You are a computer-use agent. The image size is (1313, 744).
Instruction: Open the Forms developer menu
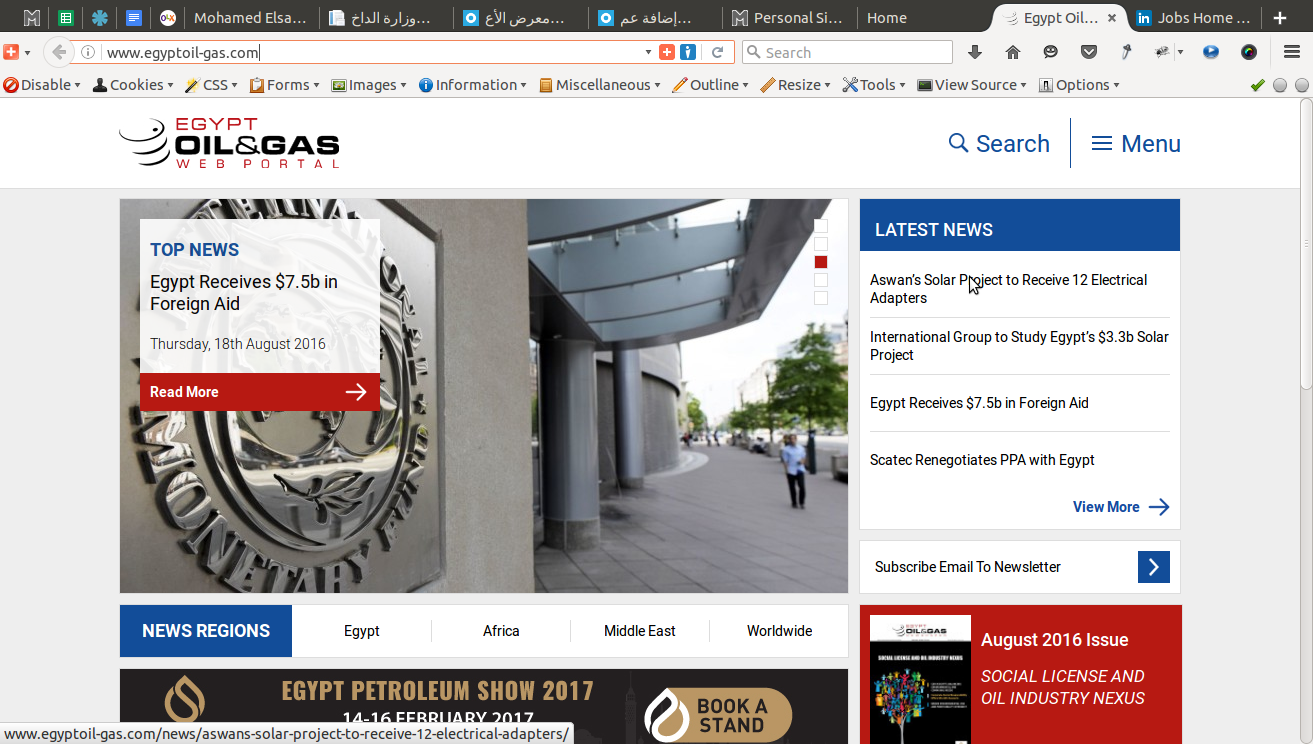[x=285, y=85]
